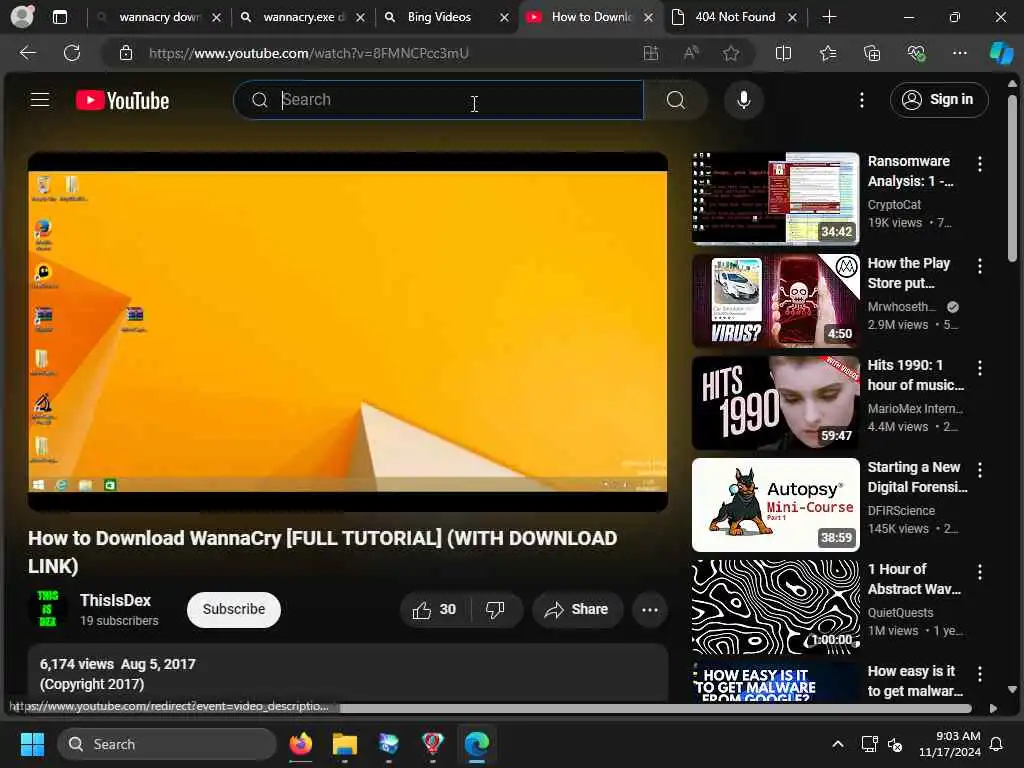The width and height of the screenshot is (1024, 768).
Task: Open read aloud from address bar
Action: (691, 53)
